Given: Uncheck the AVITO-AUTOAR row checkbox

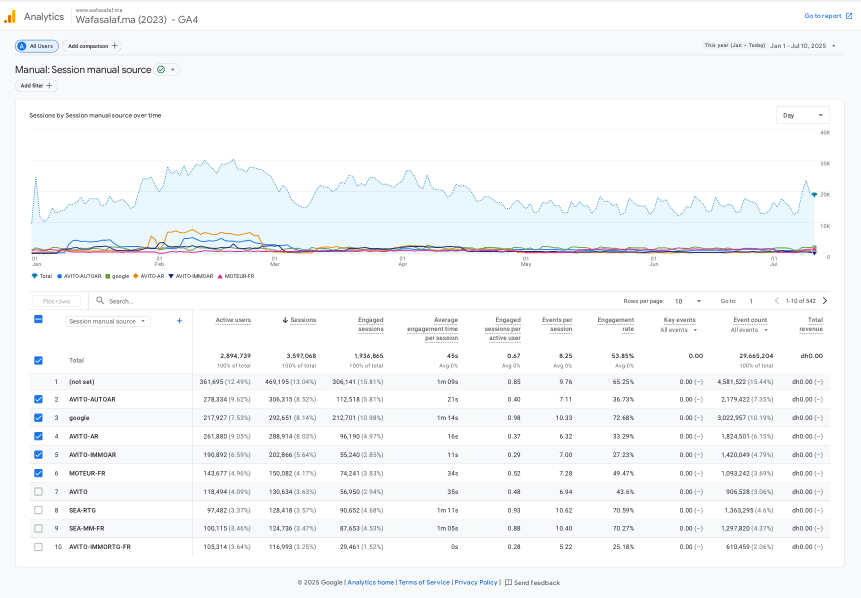Looking at the screenshot, I should (x=38, y=399).
